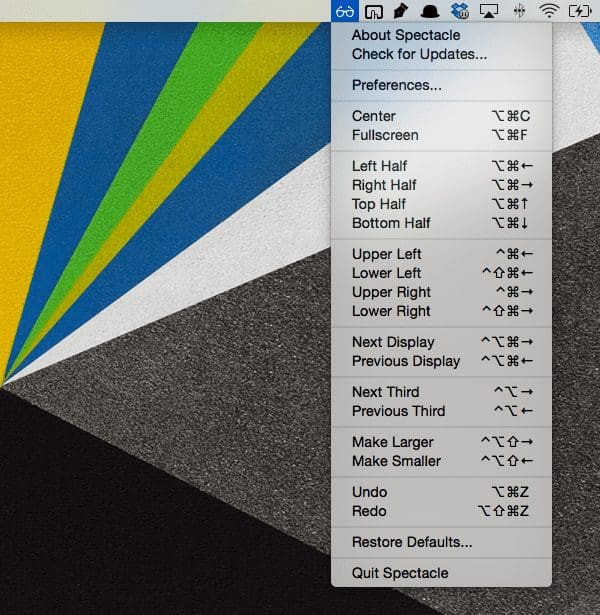600x615 pixels.
Task: Click the pen nib menu bar icon
Action: (x=400, y=11)
